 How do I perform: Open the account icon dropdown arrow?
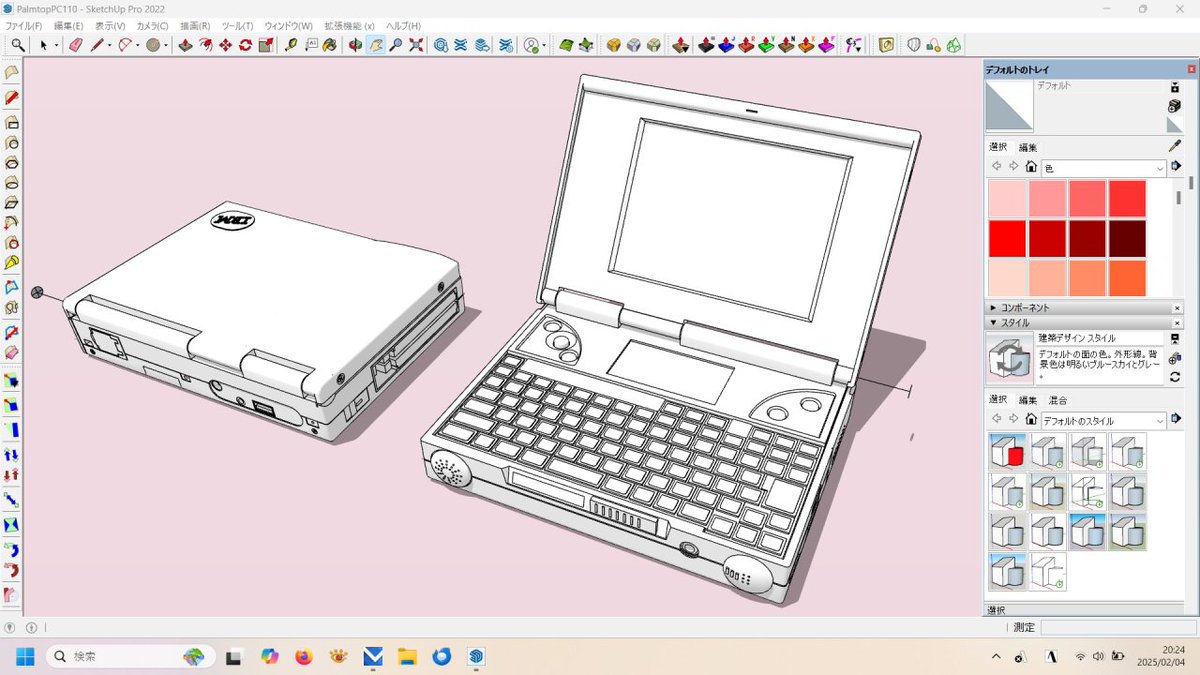pyautogui.click(x=545, y=46)
